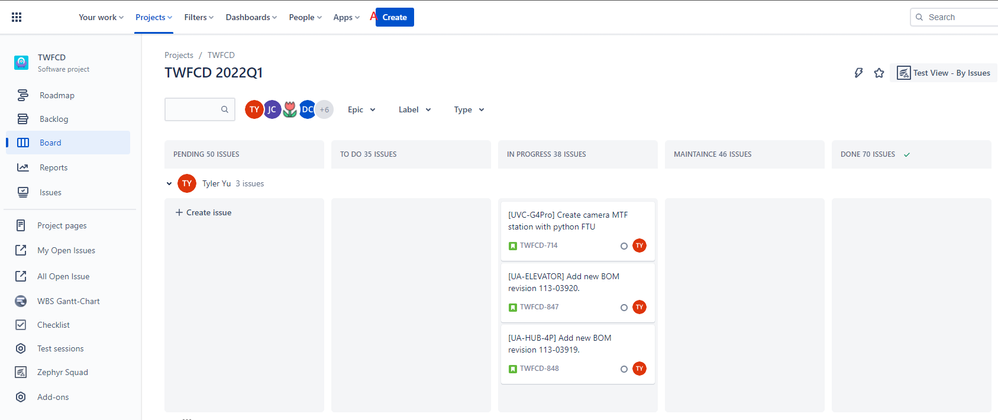Open the Label filter dropdown

pyautogui.click(x=414, y=110)
